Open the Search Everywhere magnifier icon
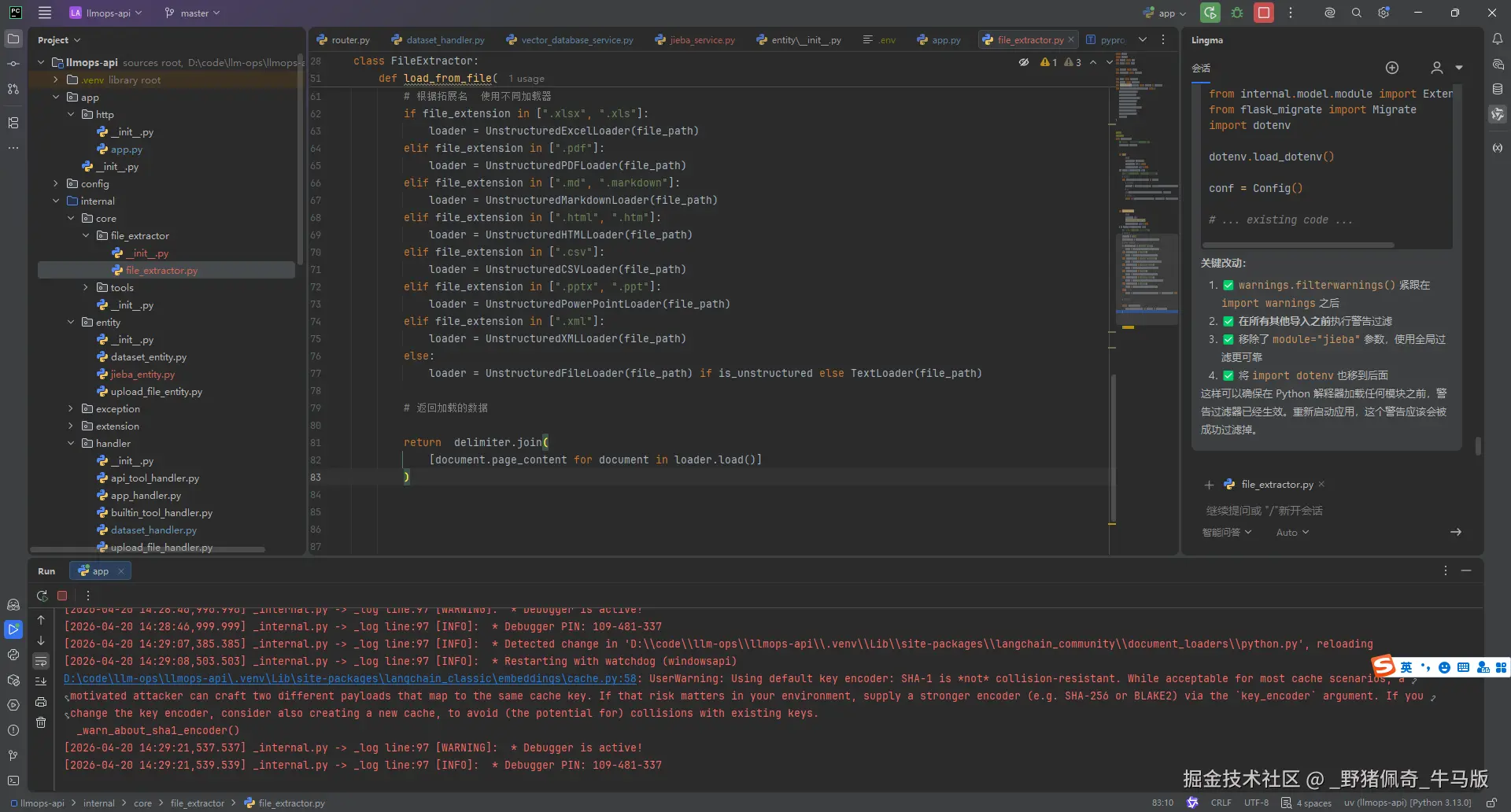 coord(1357,13)
